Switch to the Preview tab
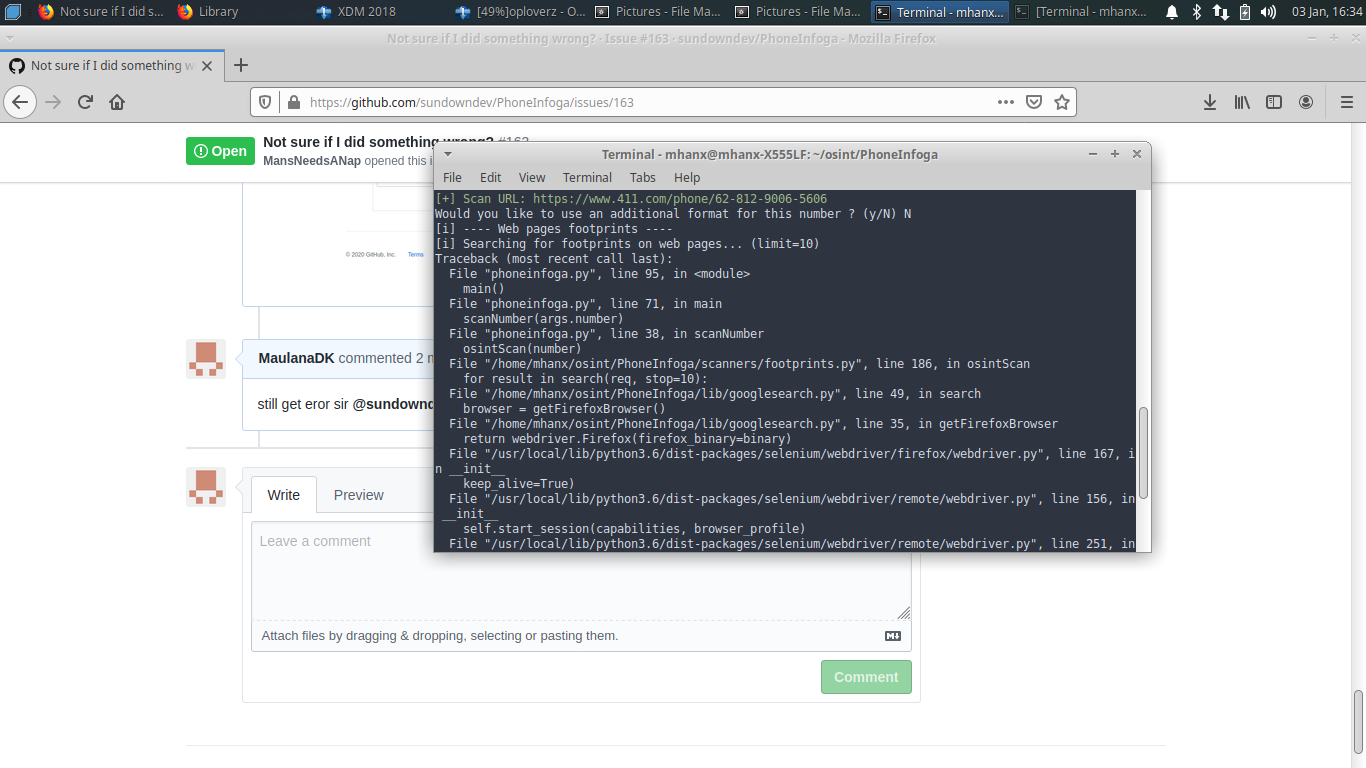The width and height of the screenshot is (1366, 768). pyautogui.click(x=357, y=494)
